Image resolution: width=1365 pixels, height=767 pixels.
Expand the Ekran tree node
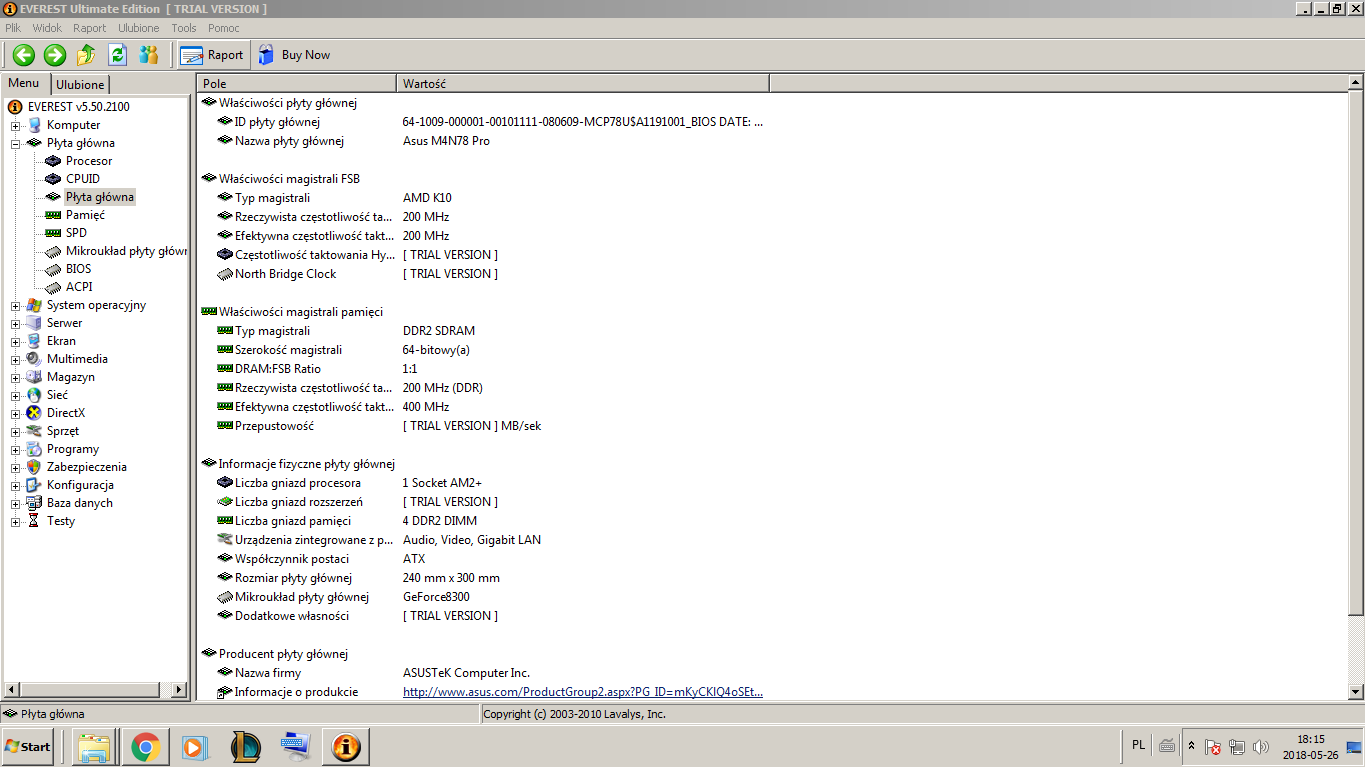click(16, 341)
